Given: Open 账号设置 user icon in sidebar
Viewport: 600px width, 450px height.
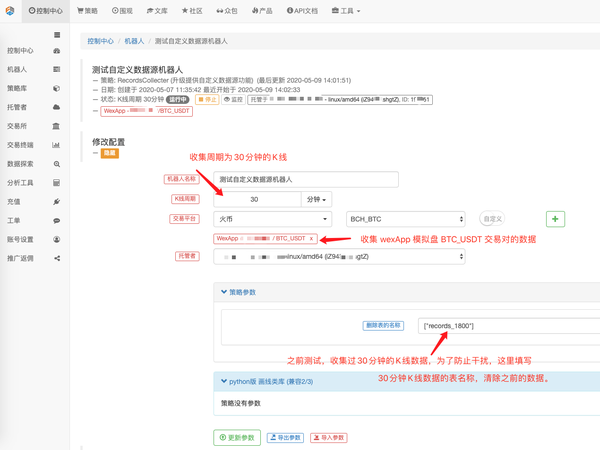Looking at the screenshot, I should [57, 240].
